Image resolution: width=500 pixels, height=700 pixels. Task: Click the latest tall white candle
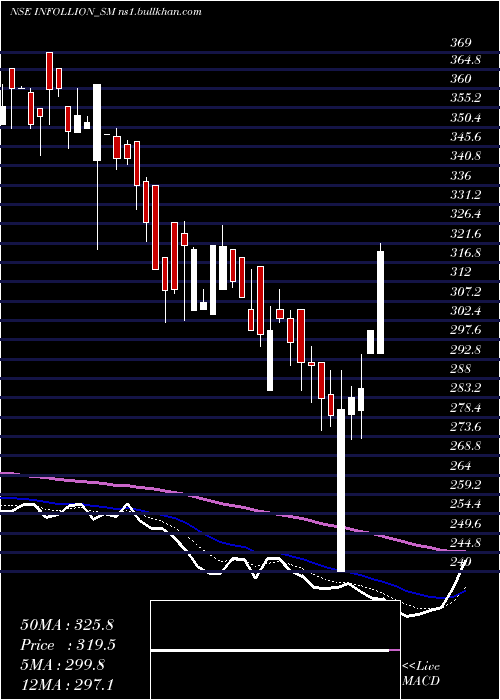[x=380, y=299]
